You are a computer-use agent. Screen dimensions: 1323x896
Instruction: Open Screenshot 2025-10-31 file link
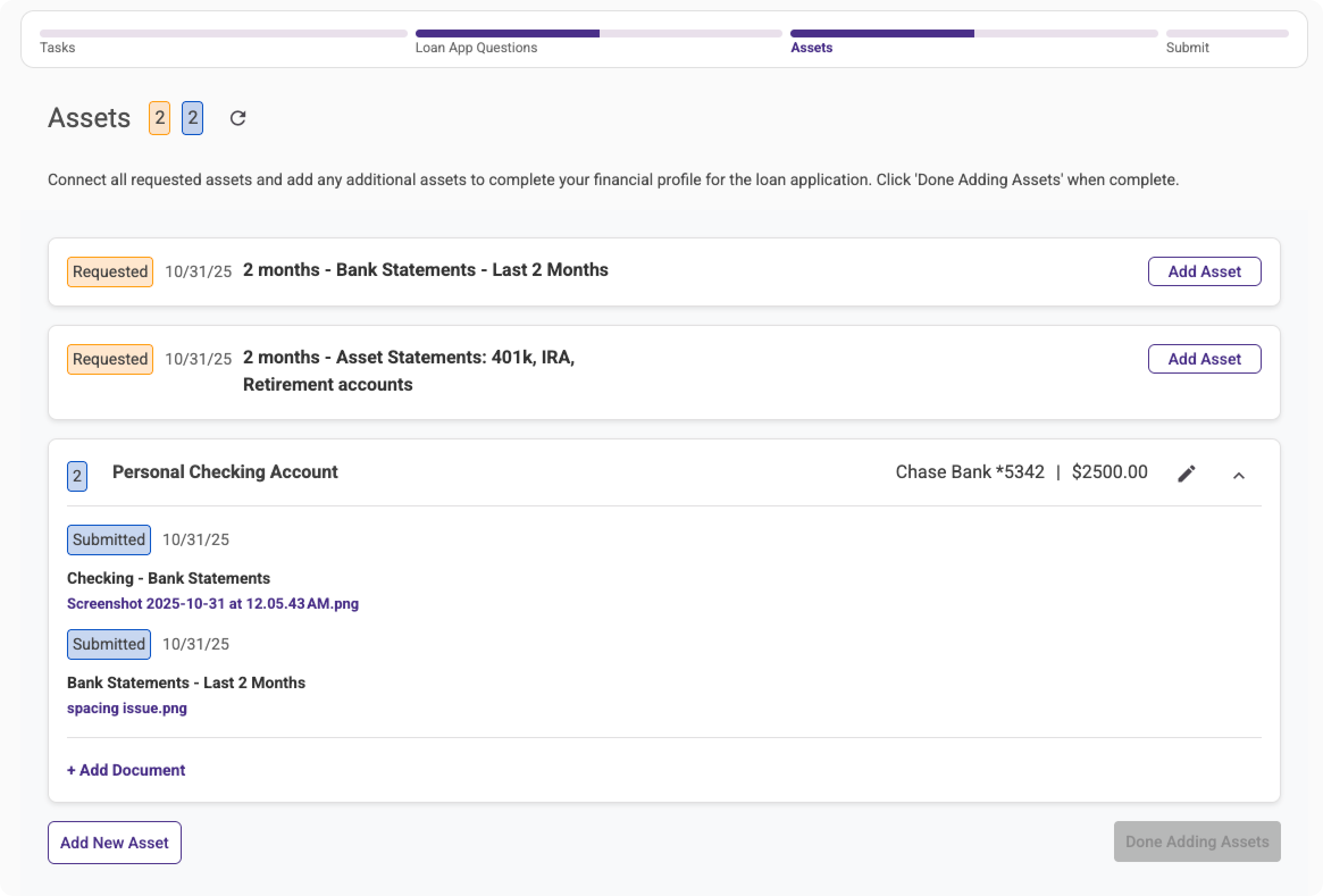pos(213,604)
